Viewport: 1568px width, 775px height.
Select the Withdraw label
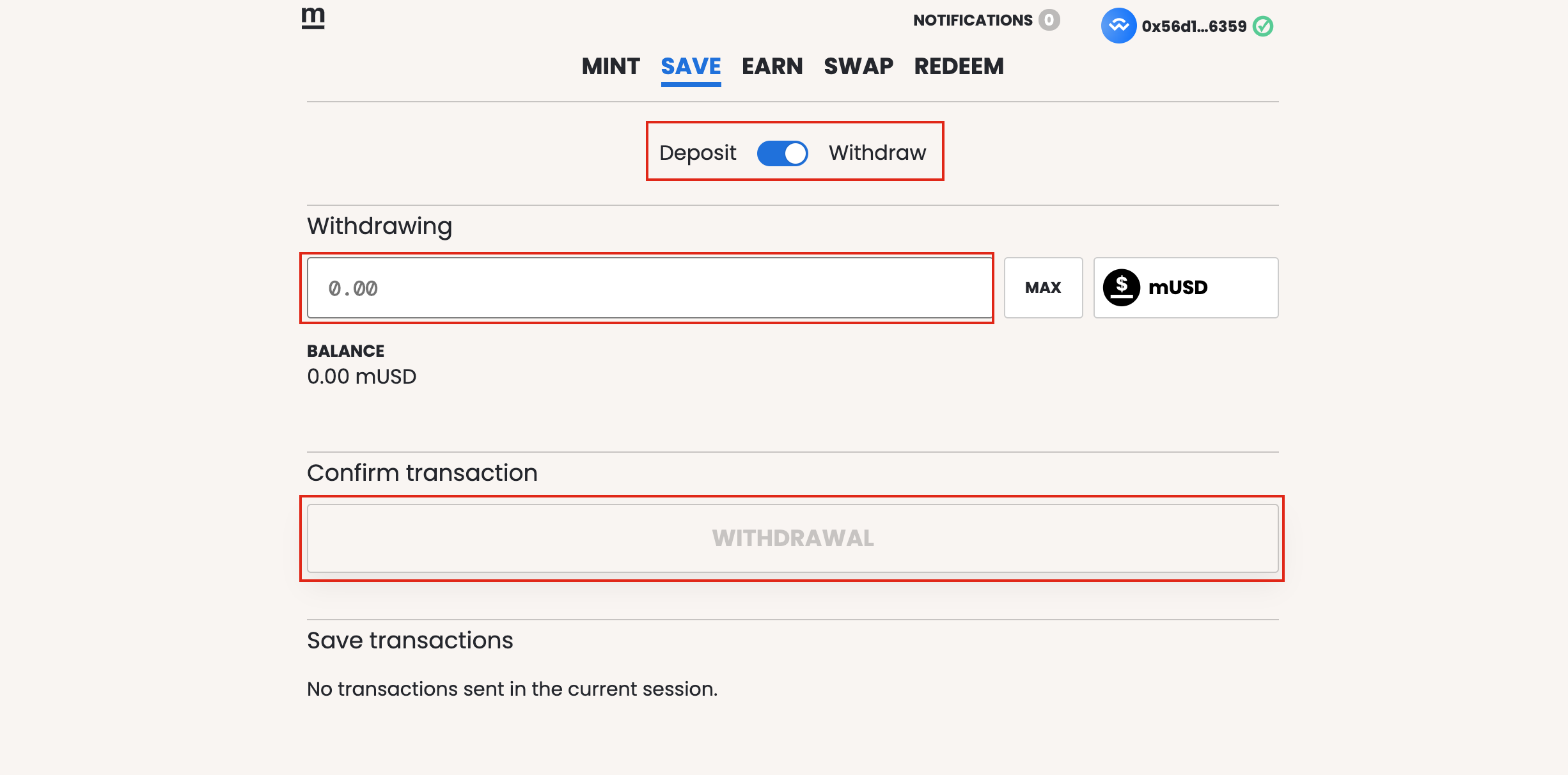pyautogui.click(x=877, y=153)
